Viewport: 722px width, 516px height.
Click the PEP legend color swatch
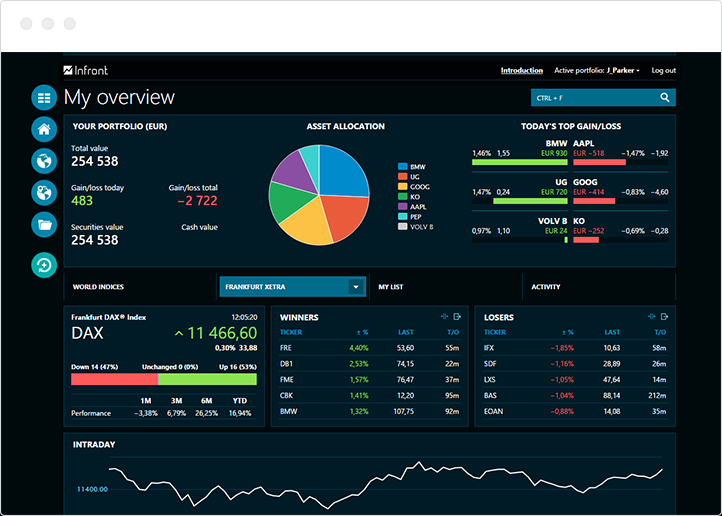pyautogui.click(x=402, y=216)
